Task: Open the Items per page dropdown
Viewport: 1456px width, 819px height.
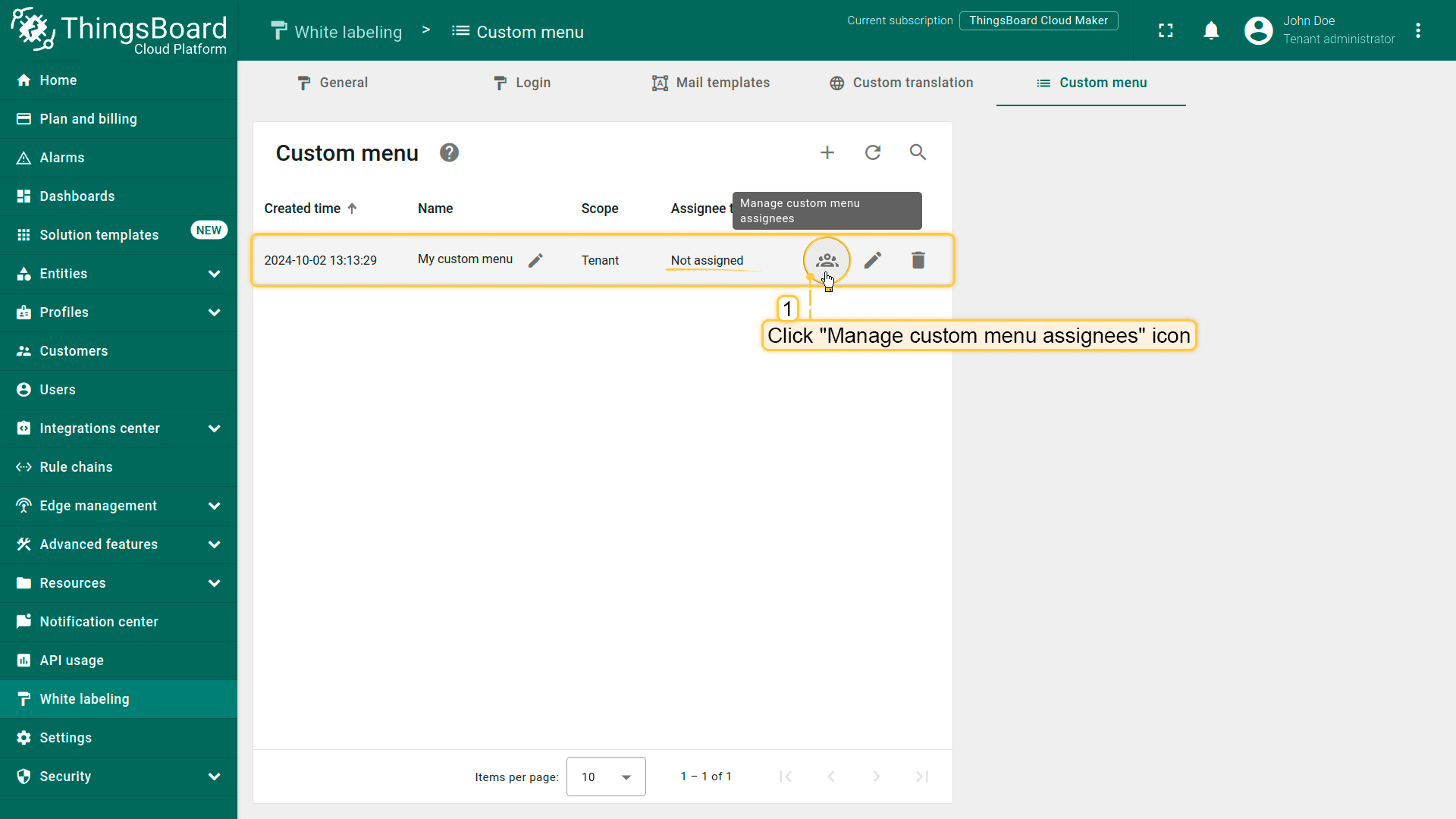Action: click(x=605, y=777)
